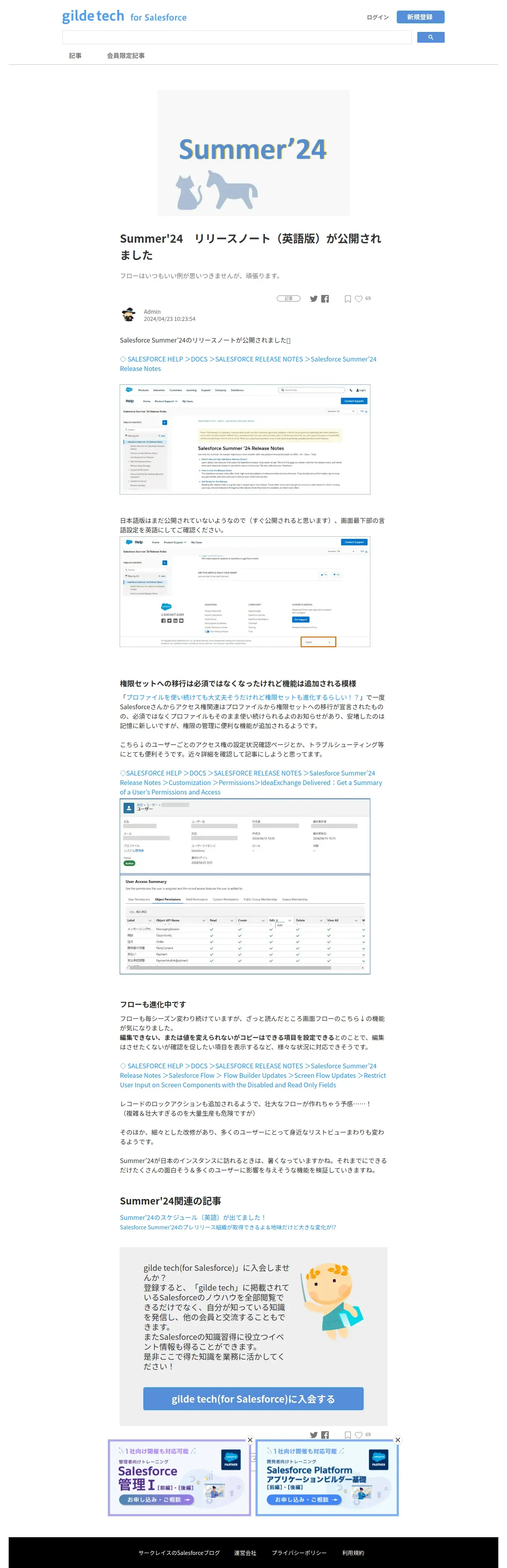507x1568 pixels.
Task: Bookmark the article using top bookmark icon
Action: pos(347,299)
